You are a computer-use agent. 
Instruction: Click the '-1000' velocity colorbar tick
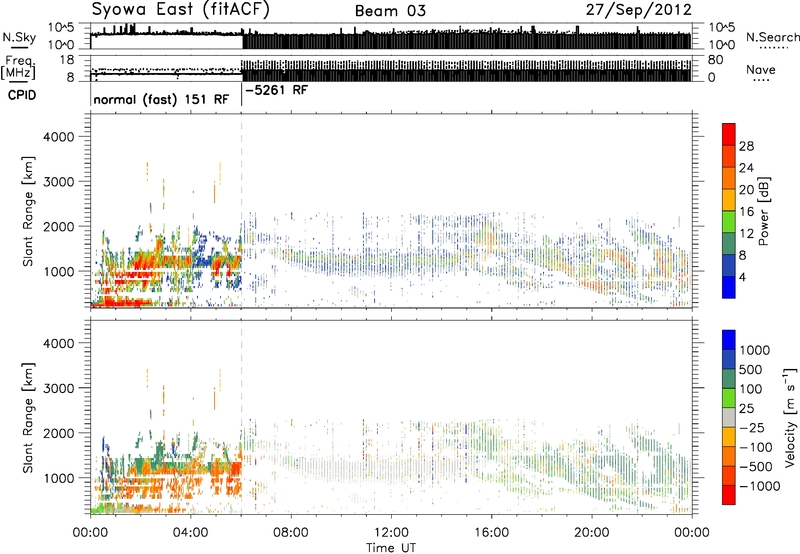point(760,486)
